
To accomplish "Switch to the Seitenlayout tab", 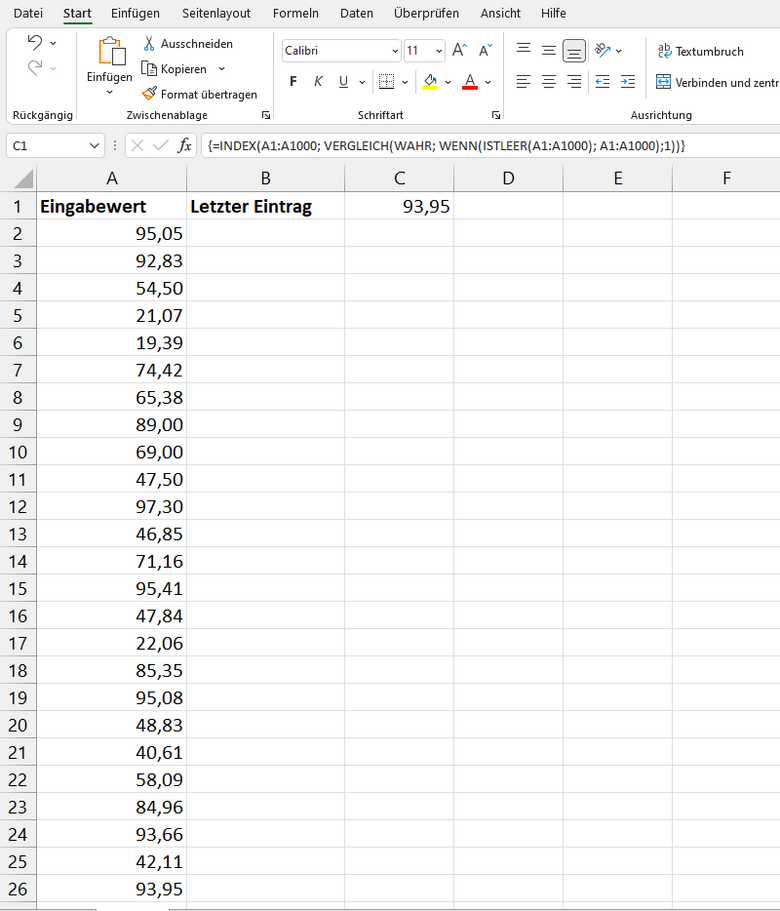I will [216, 13].
